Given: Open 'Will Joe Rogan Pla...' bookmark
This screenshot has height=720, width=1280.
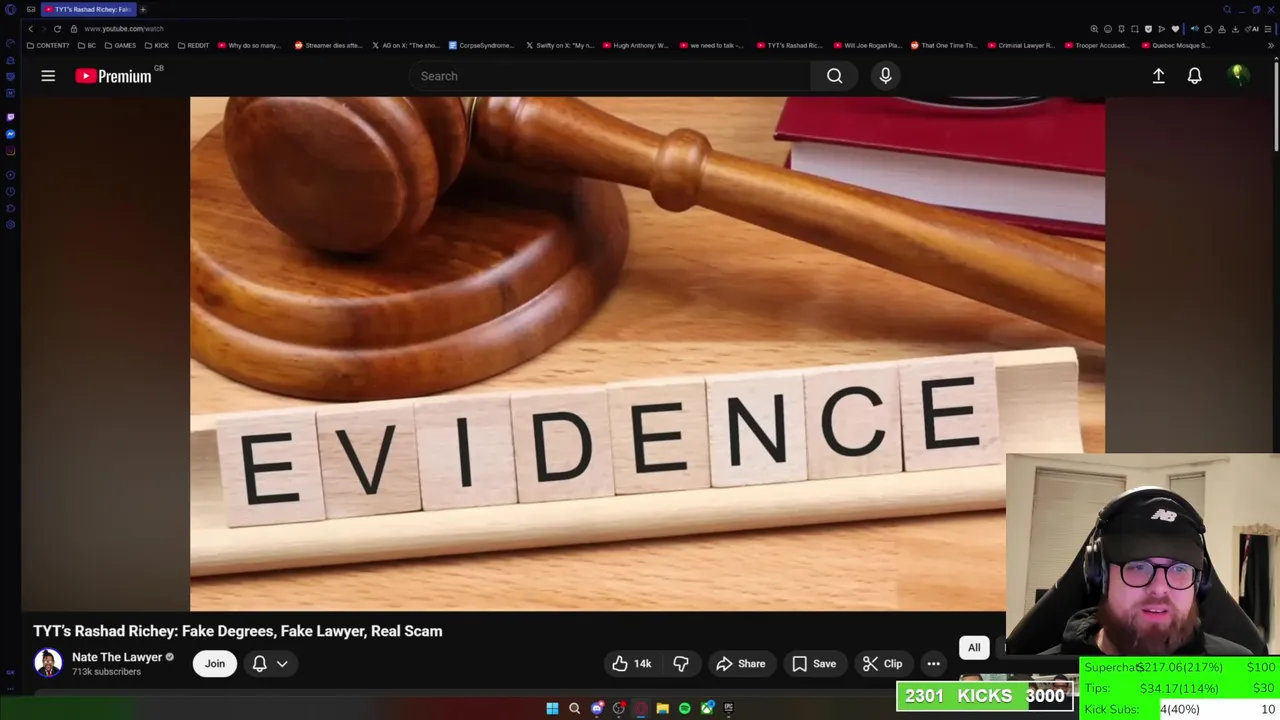Looking at the screenshot, I should [867, 45].
